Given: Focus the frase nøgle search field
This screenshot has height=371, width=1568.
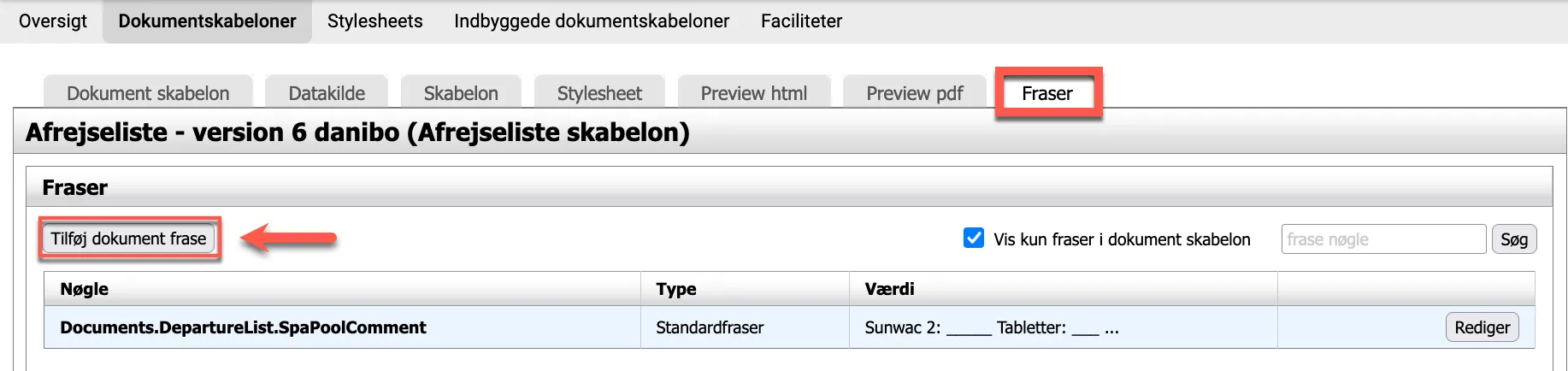Looking at the screenshot, I should click(x=1382, y=239).
